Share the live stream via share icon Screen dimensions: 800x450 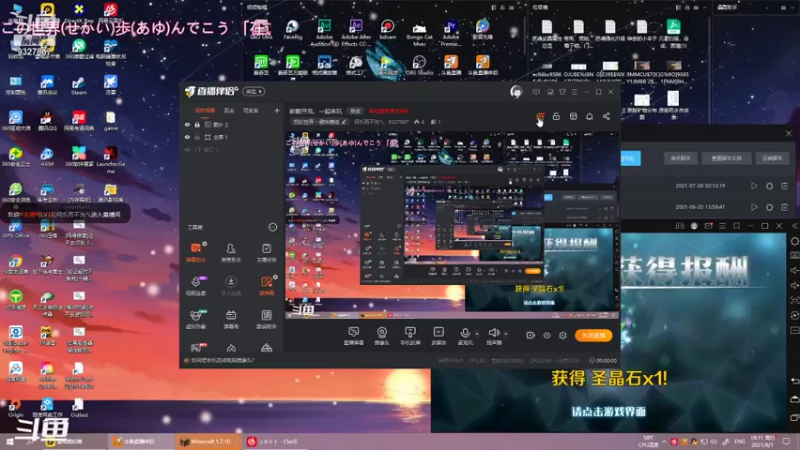[x=606, y=116]
